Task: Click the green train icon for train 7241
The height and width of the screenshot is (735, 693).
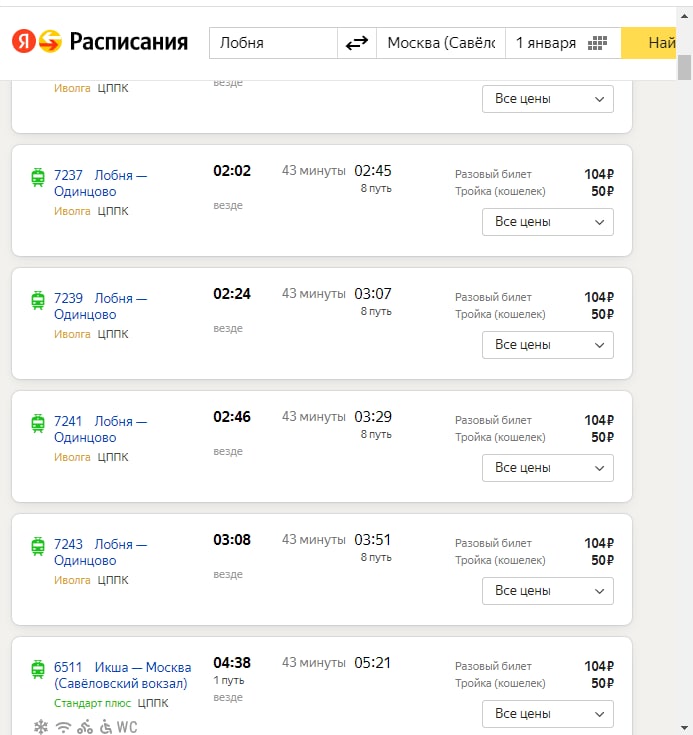Action: coord(38,423)
